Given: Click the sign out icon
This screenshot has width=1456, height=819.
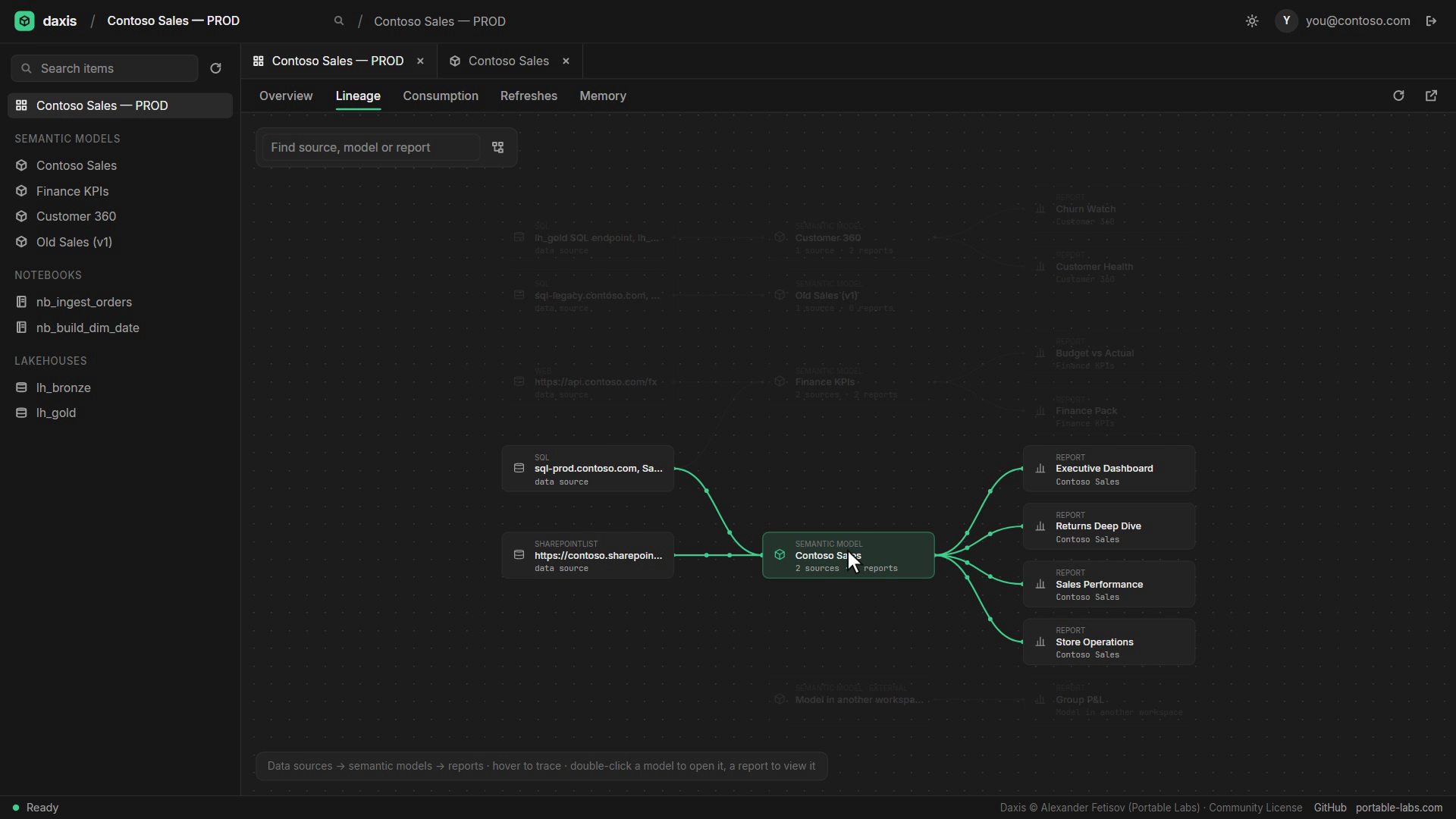Looking at the screenshot, I should [x=1431, y=21].
